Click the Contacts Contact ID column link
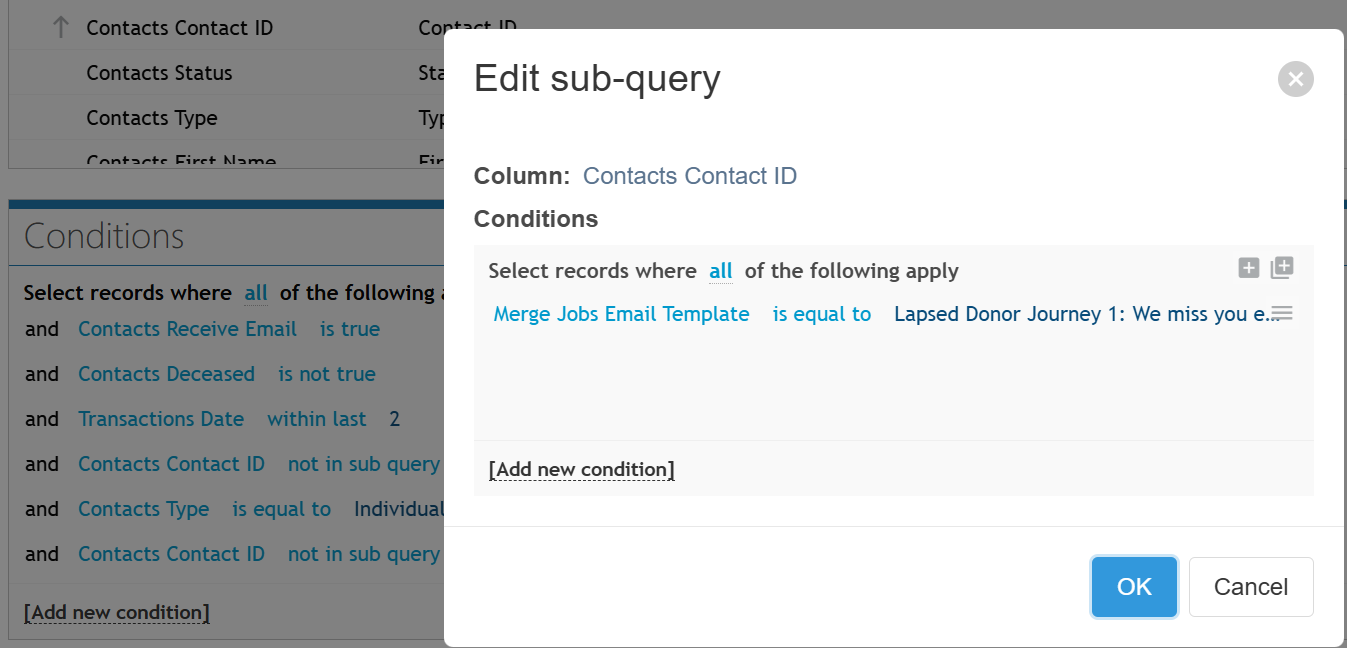 (690, 176)
